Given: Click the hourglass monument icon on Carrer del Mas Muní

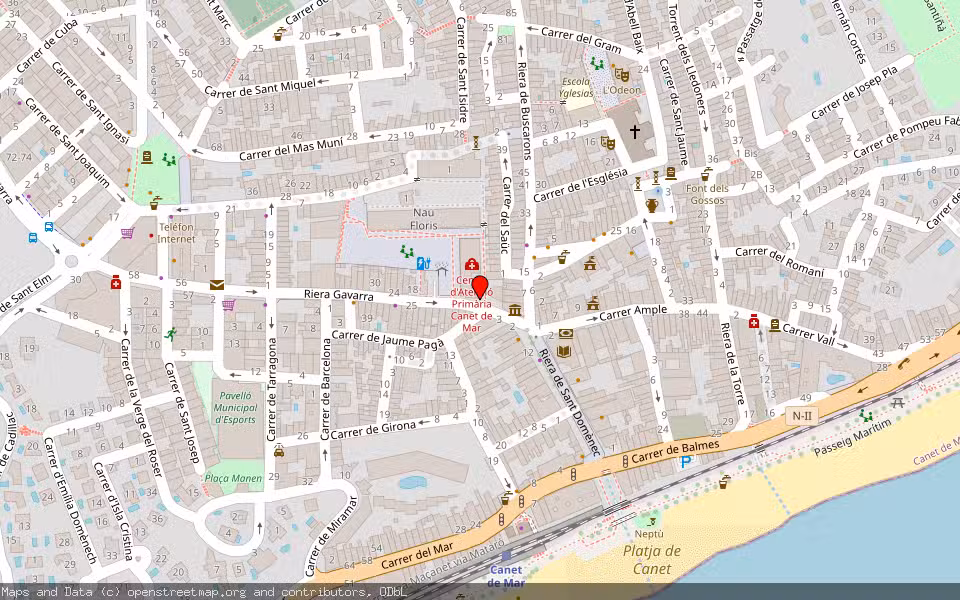Looking at the screenshot, I should [x=476, y=143].
